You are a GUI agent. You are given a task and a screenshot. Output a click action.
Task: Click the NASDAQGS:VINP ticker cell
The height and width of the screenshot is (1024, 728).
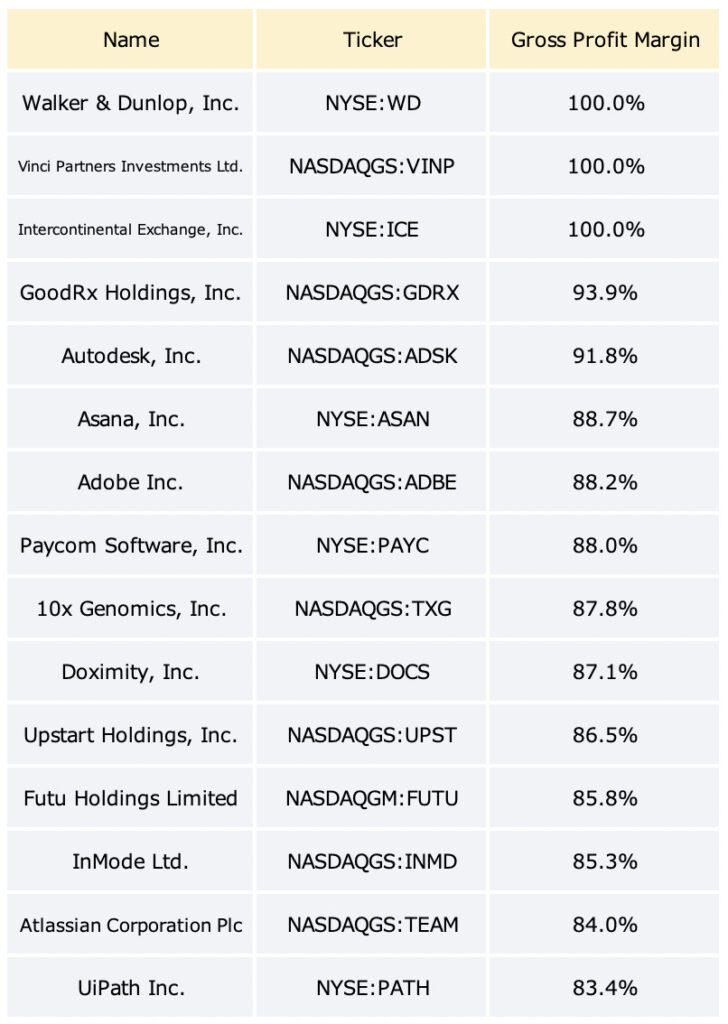coord(371,166)
